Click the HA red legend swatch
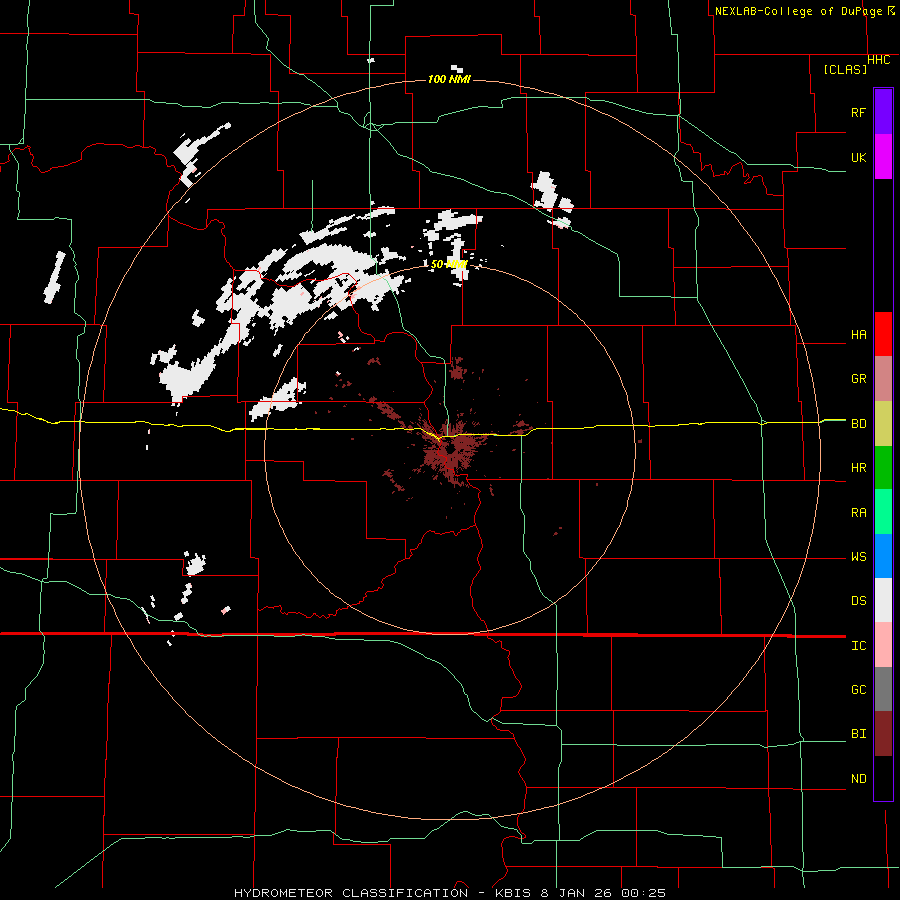900x900 pixels. pos(883,334)
